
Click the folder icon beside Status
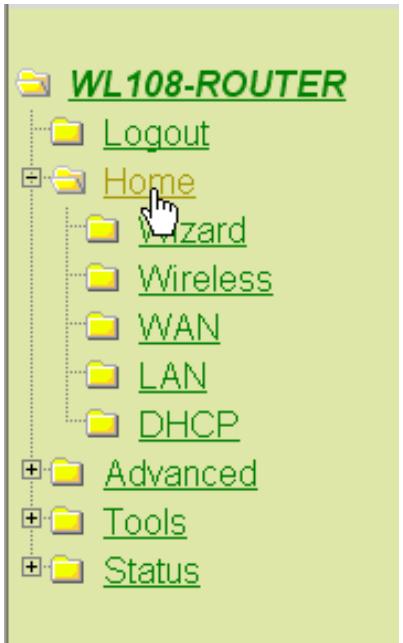(67, 569)
